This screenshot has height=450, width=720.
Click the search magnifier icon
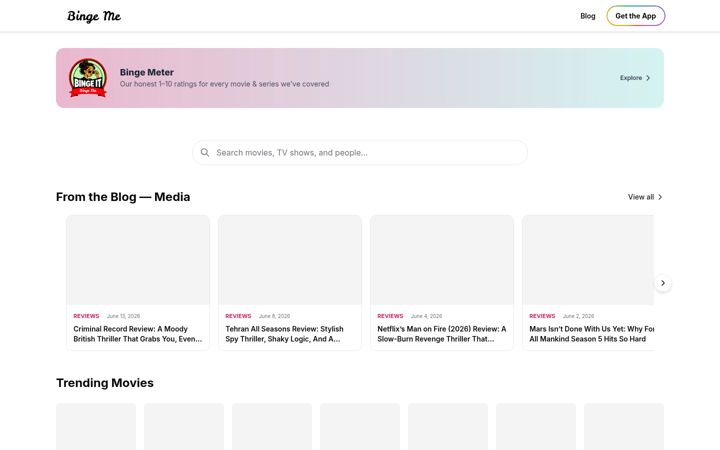tap(205, 152)
